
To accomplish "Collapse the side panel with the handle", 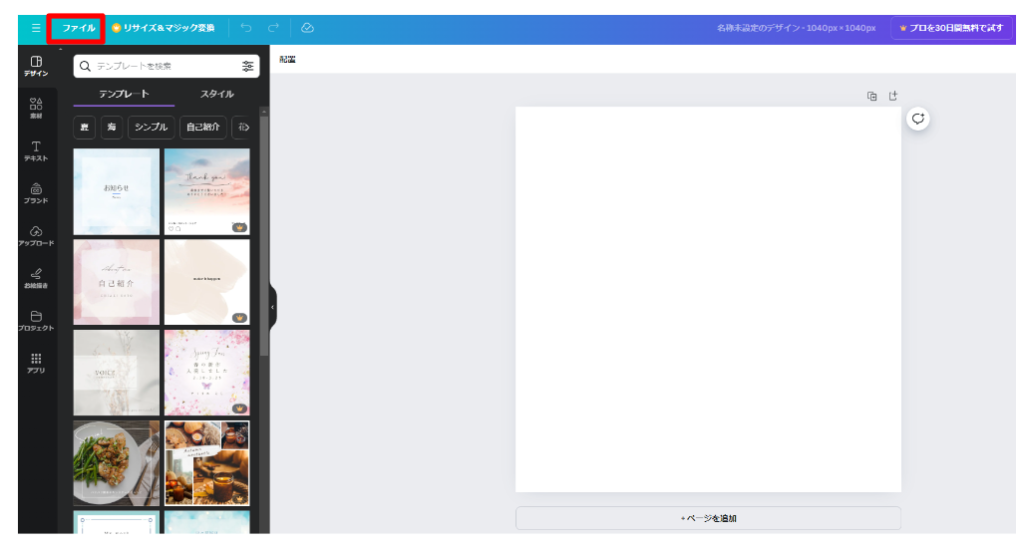I will click(273, 307).
